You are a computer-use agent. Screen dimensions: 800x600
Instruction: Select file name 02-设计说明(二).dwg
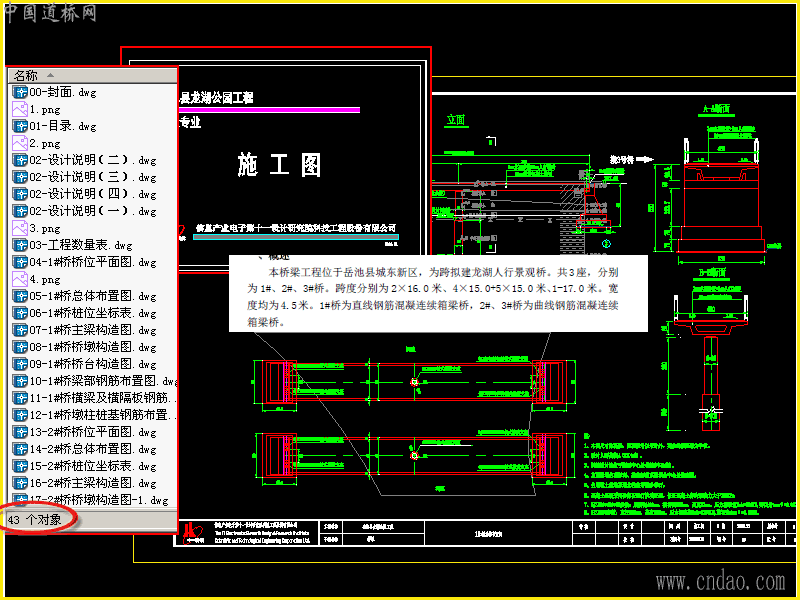(93, 160)
